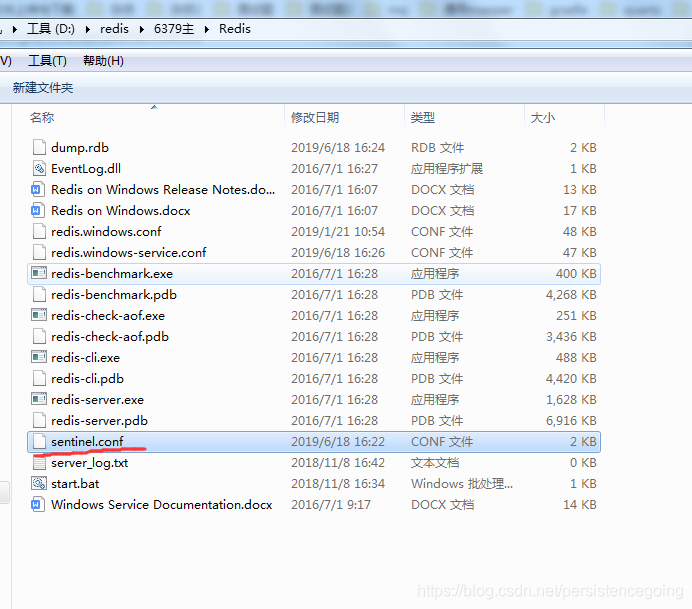Select file name redis.windows-service.conf
Screen dimensions: 692x609
[129, 252]
